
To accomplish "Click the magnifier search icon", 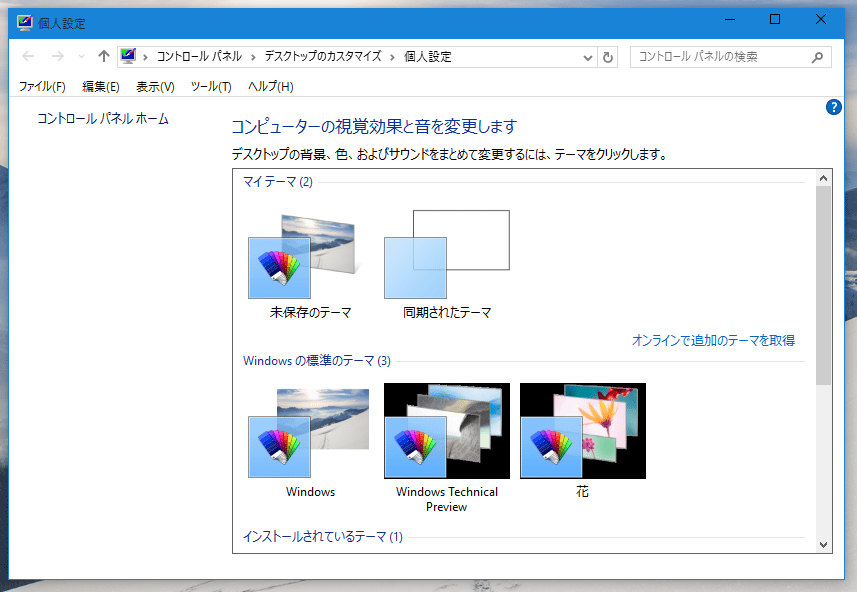I will pos(817,57).
